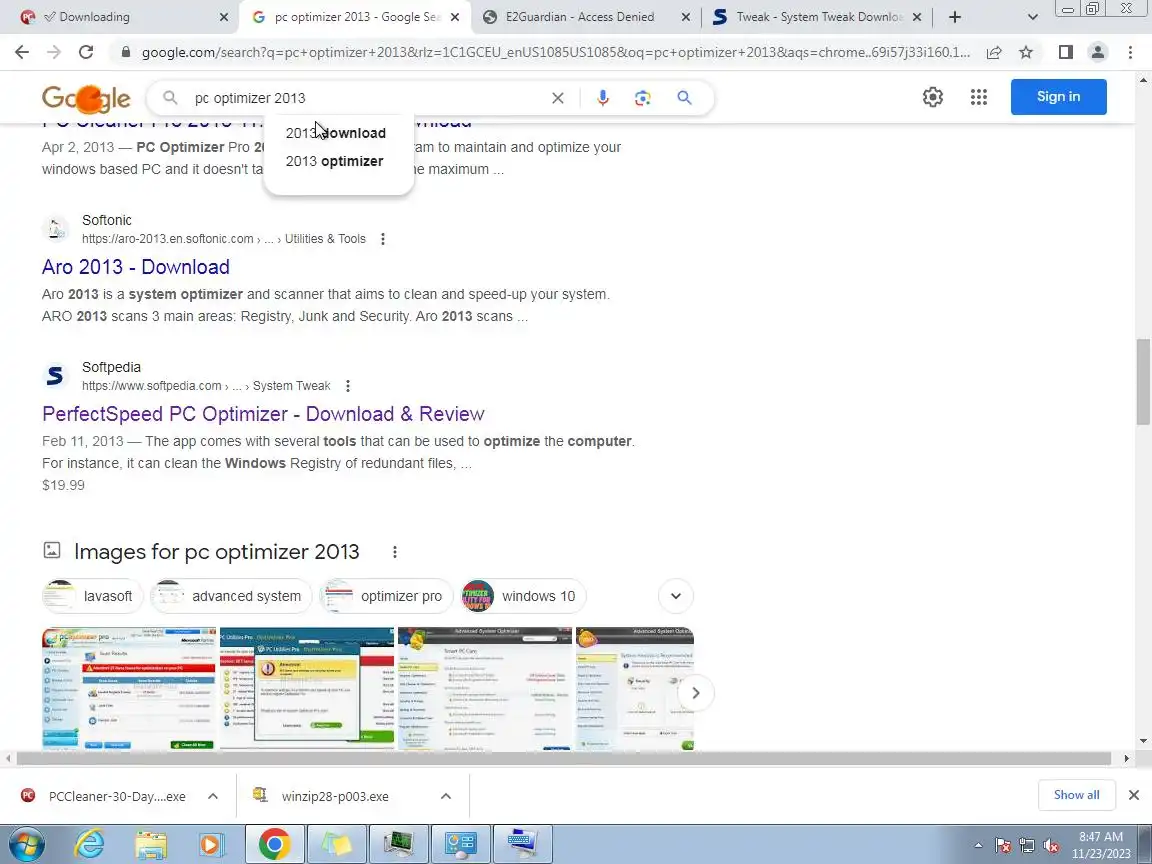
Task: Open Softpedia favicon next to result
Action: pos(55,375)
